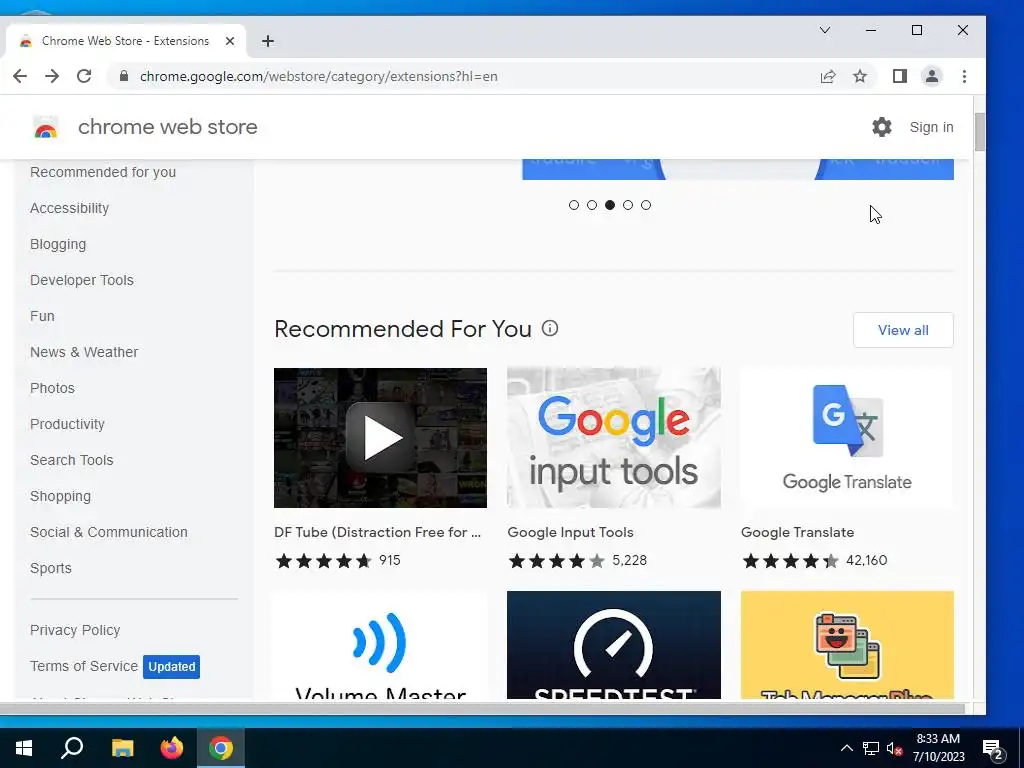Click the chrome web store header title

[168, 127]
